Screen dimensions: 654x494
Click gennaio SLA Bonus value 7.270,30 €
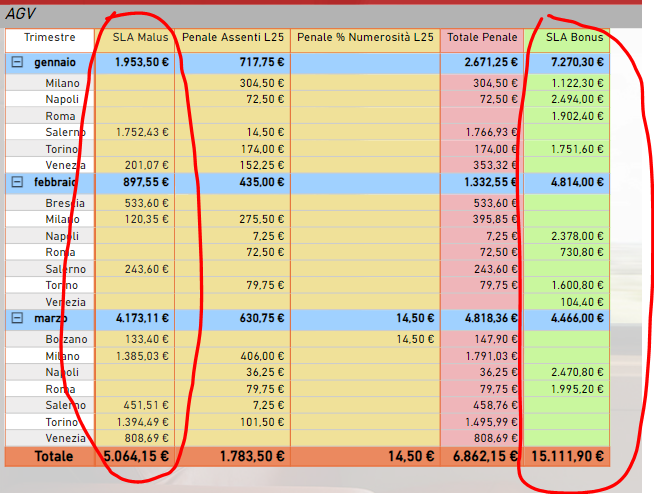(577, 62)
